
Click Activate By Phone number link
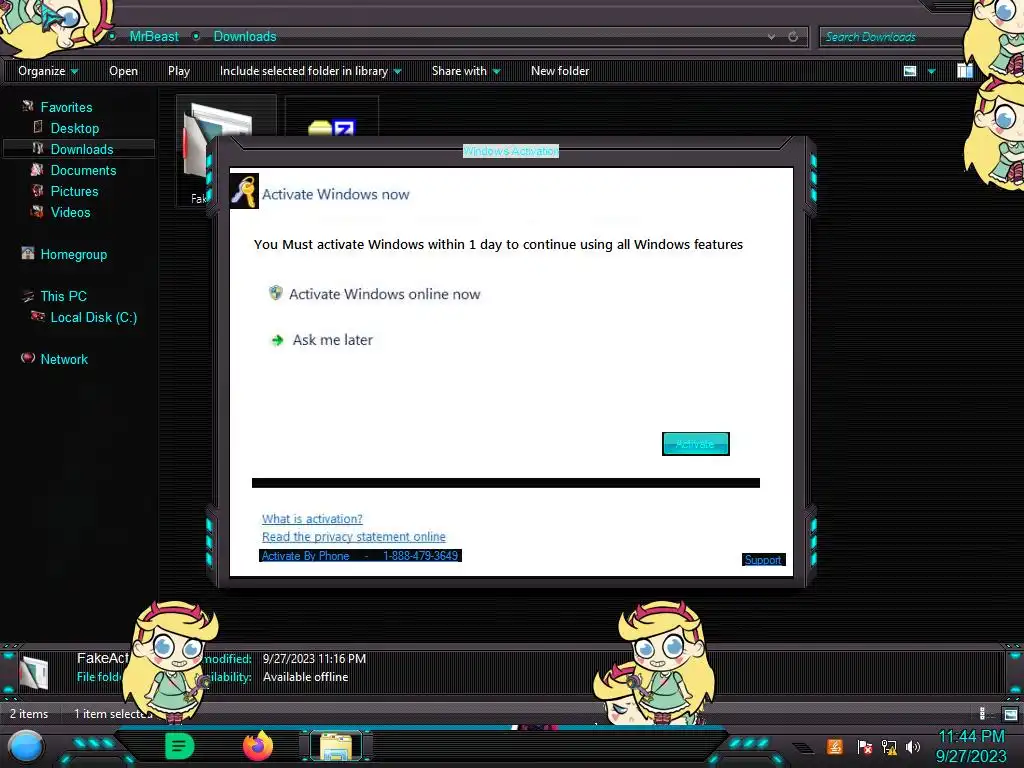click(x=360, y=556)
